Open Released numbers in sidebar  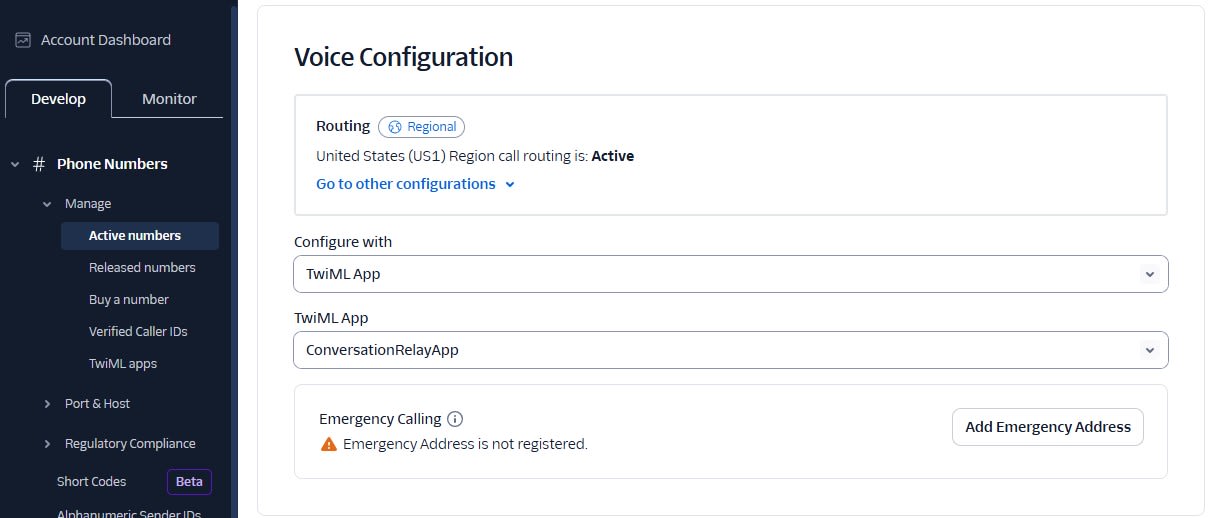click(142, 268)
